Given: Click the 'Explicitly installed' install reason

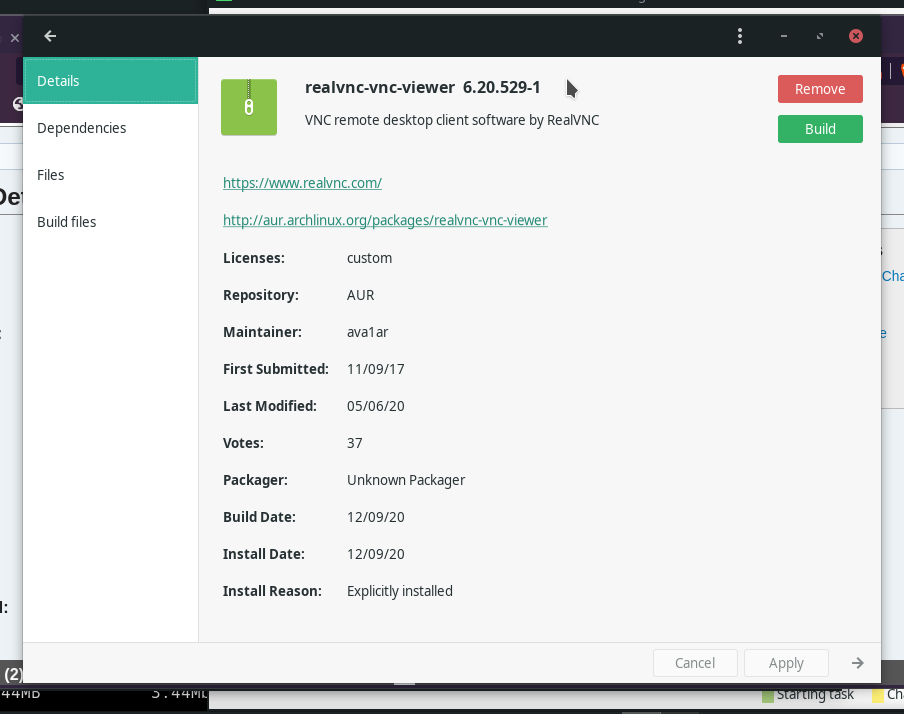Looking at the screenshot, I should (x=400, y=591).
